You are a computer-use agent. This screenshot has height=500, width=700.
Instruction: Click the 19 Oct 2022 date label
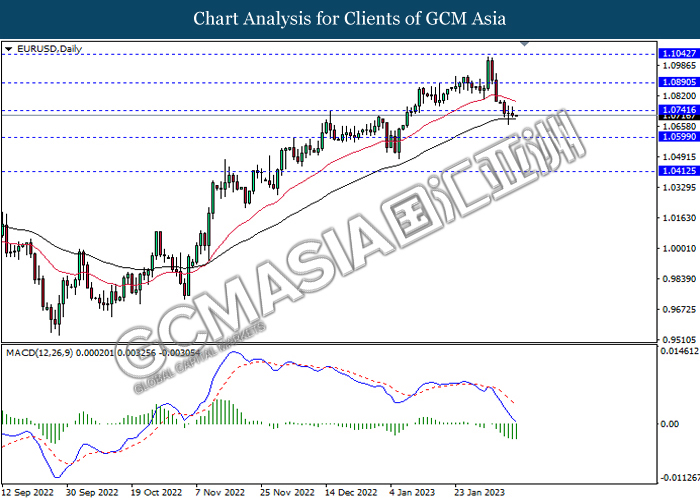pos(157,492)
